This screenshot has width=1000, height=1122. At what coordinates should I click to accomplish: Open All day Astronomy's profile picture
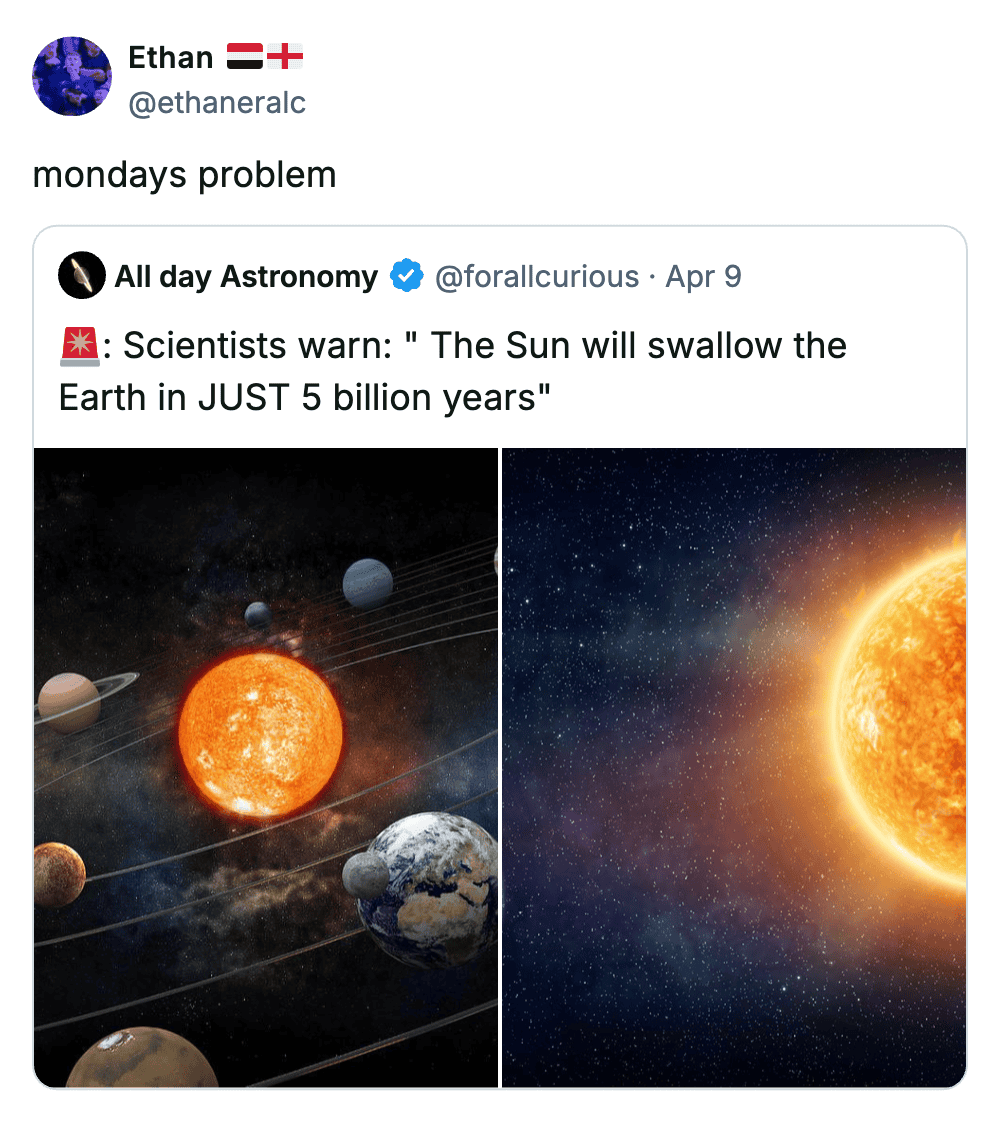pyautogui.click(x=82, y=276)
